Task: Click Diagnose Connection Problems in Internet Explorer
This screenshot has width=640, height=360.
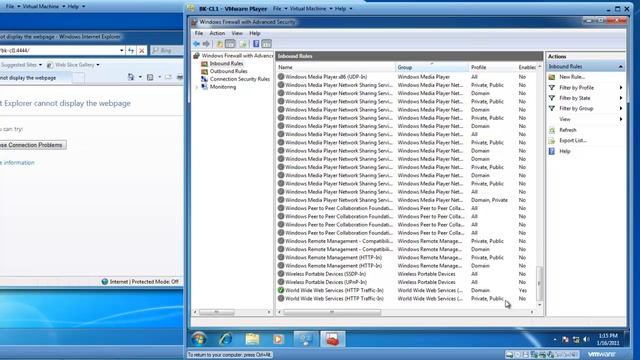Action: [33, 145]
